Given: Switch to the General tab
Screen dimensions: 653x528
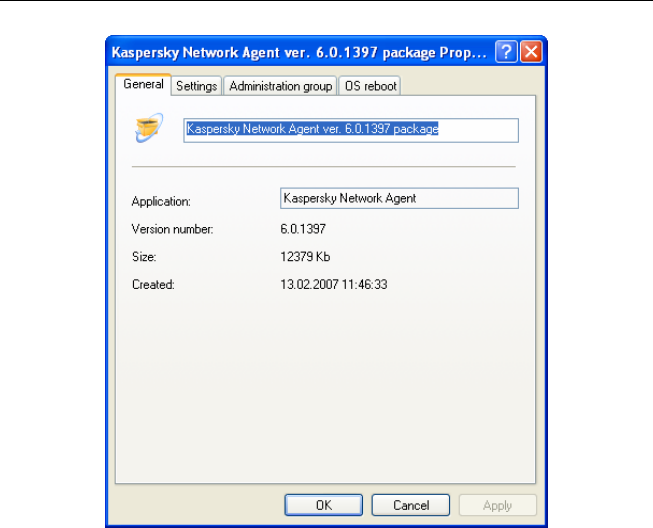Looking at the screenshot, I should click(143, 85).
